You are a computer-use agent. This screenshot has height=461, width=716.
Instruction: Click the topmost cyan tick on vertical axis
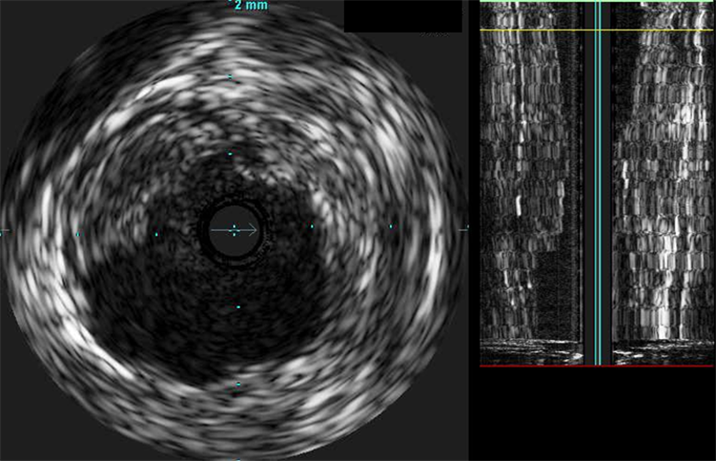coord(231,76)
